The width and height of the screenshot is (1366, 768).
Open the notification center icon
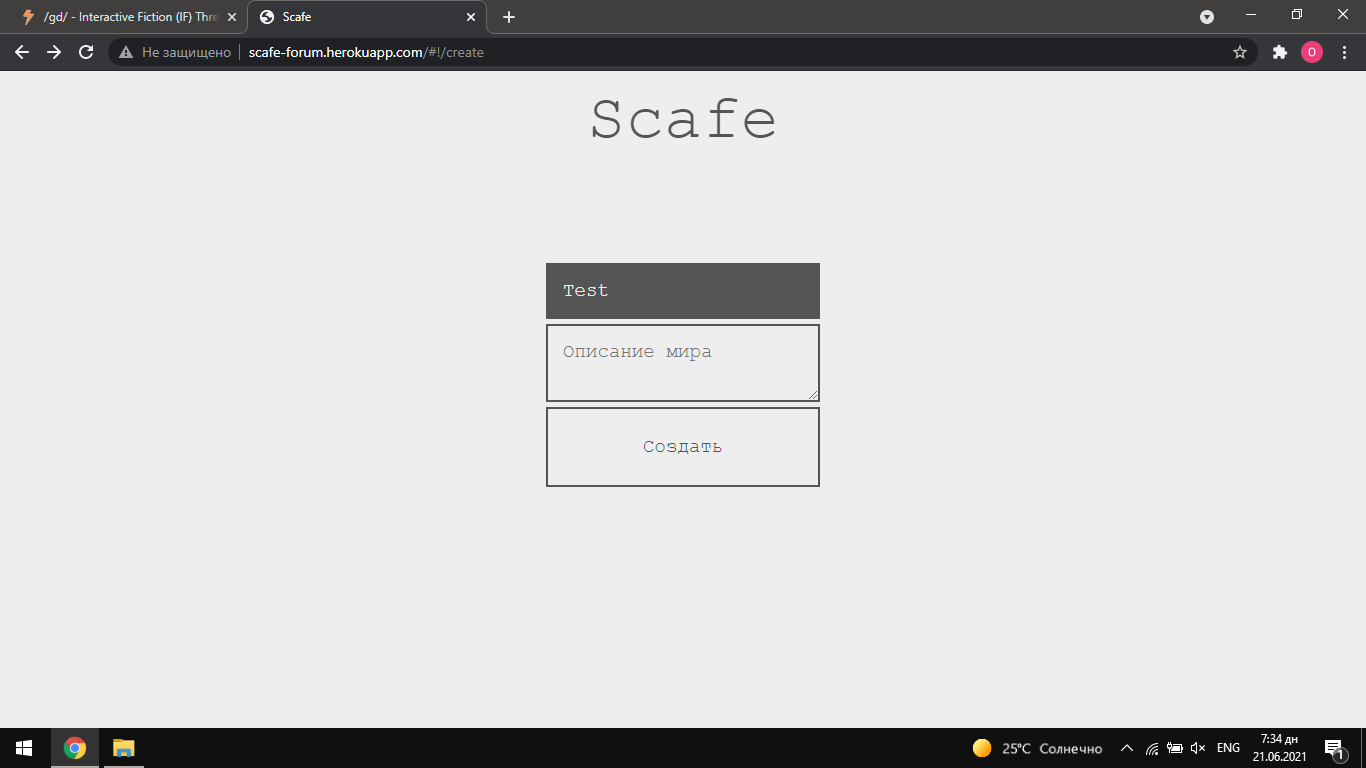click(1334, 748)
